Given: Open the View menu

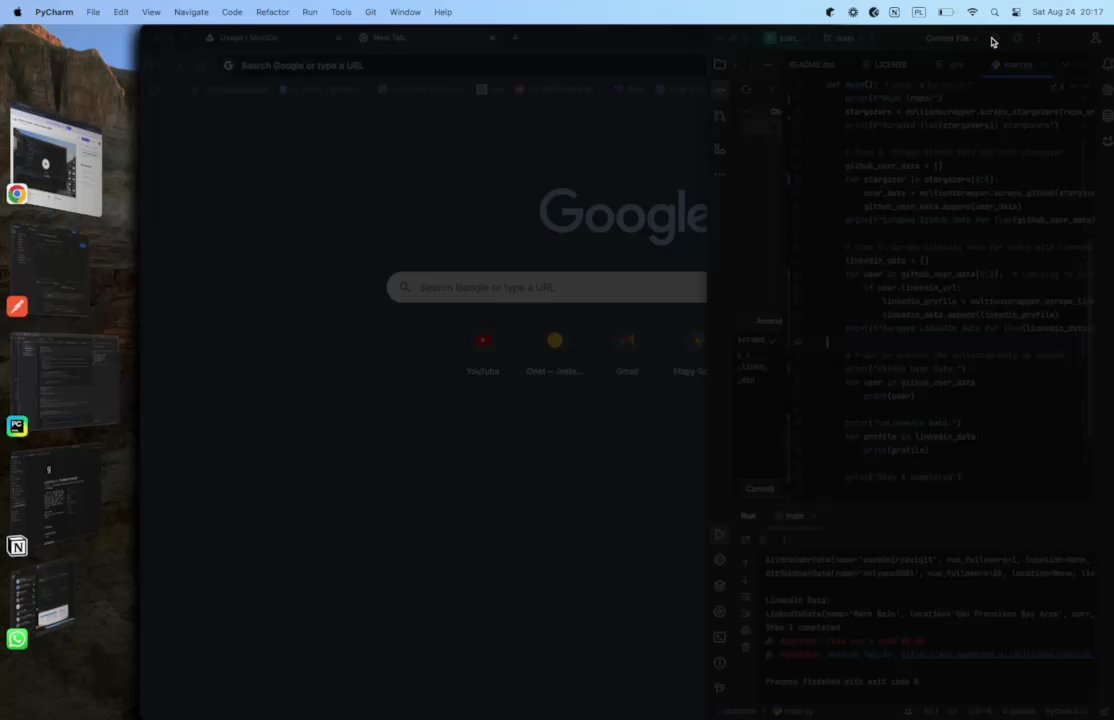Looking at the screenshot, I should [151, 12].
